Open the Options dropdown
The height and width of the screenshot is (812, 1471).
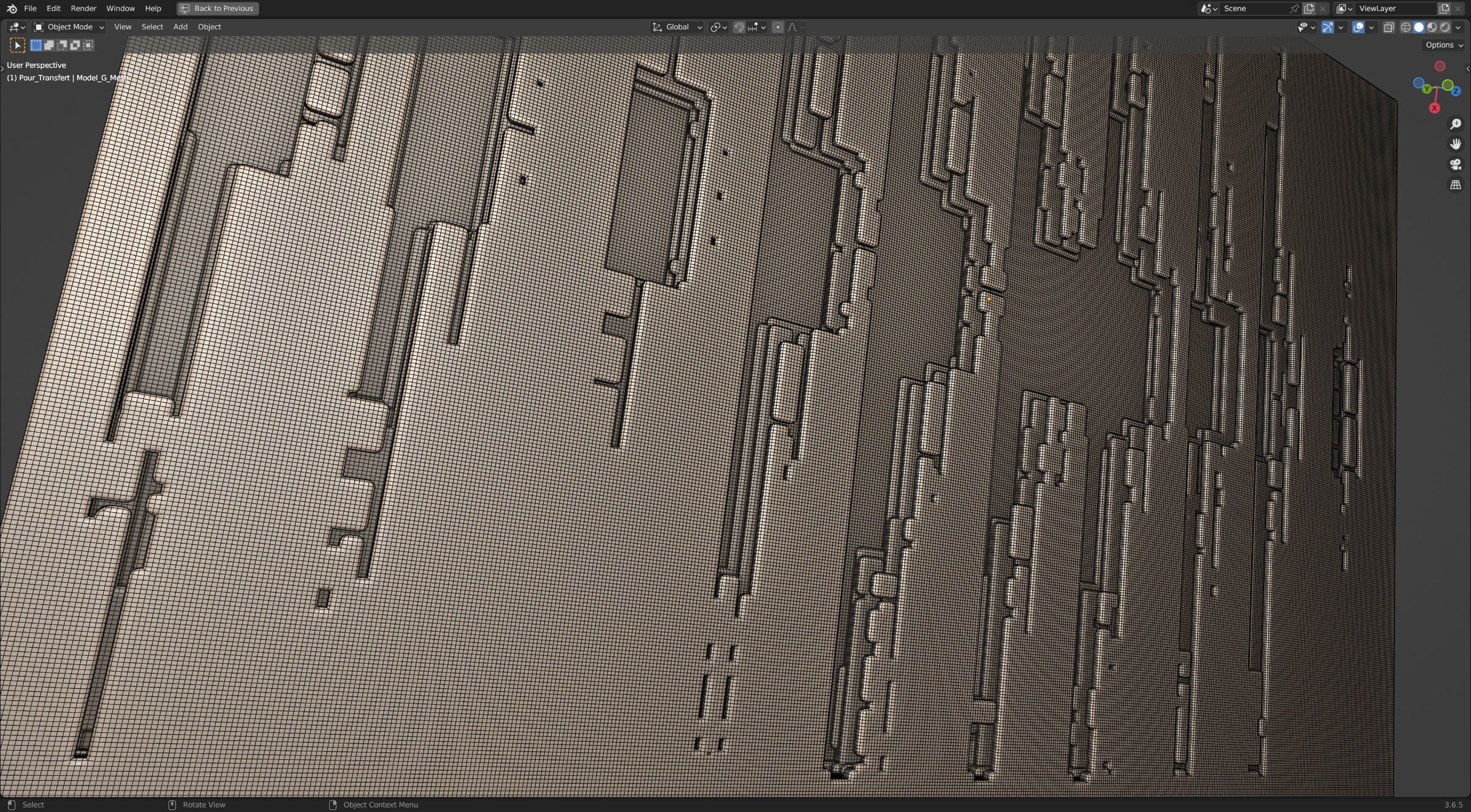pyautogui.click(x=1443, y=45)
